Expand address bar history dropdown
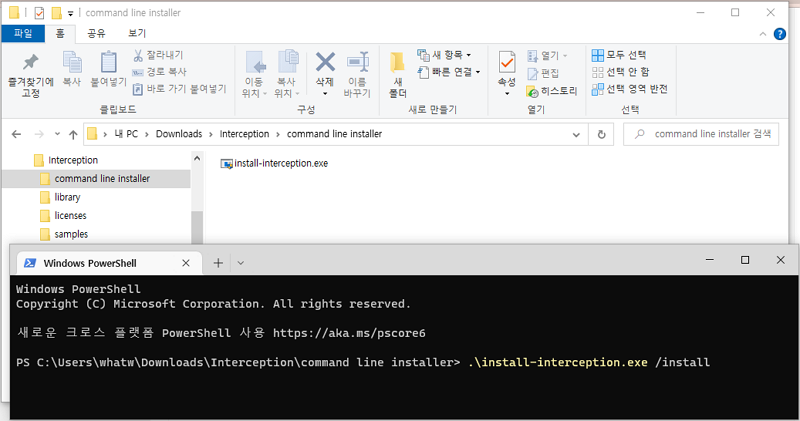Viewport: 800px width, 421px height. coord(576,135)
